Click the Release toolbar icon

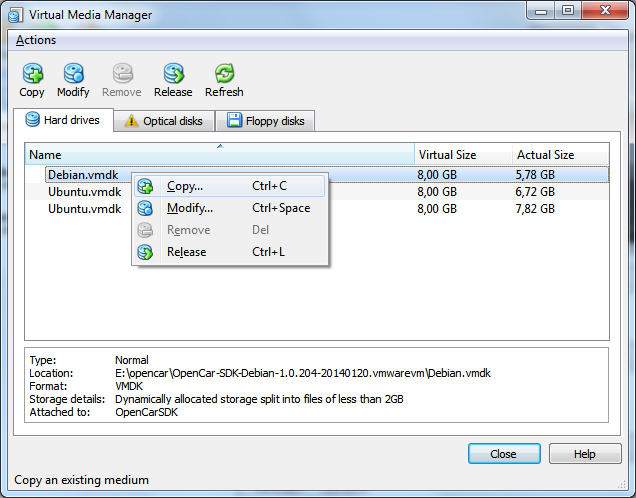pos(174,73)
